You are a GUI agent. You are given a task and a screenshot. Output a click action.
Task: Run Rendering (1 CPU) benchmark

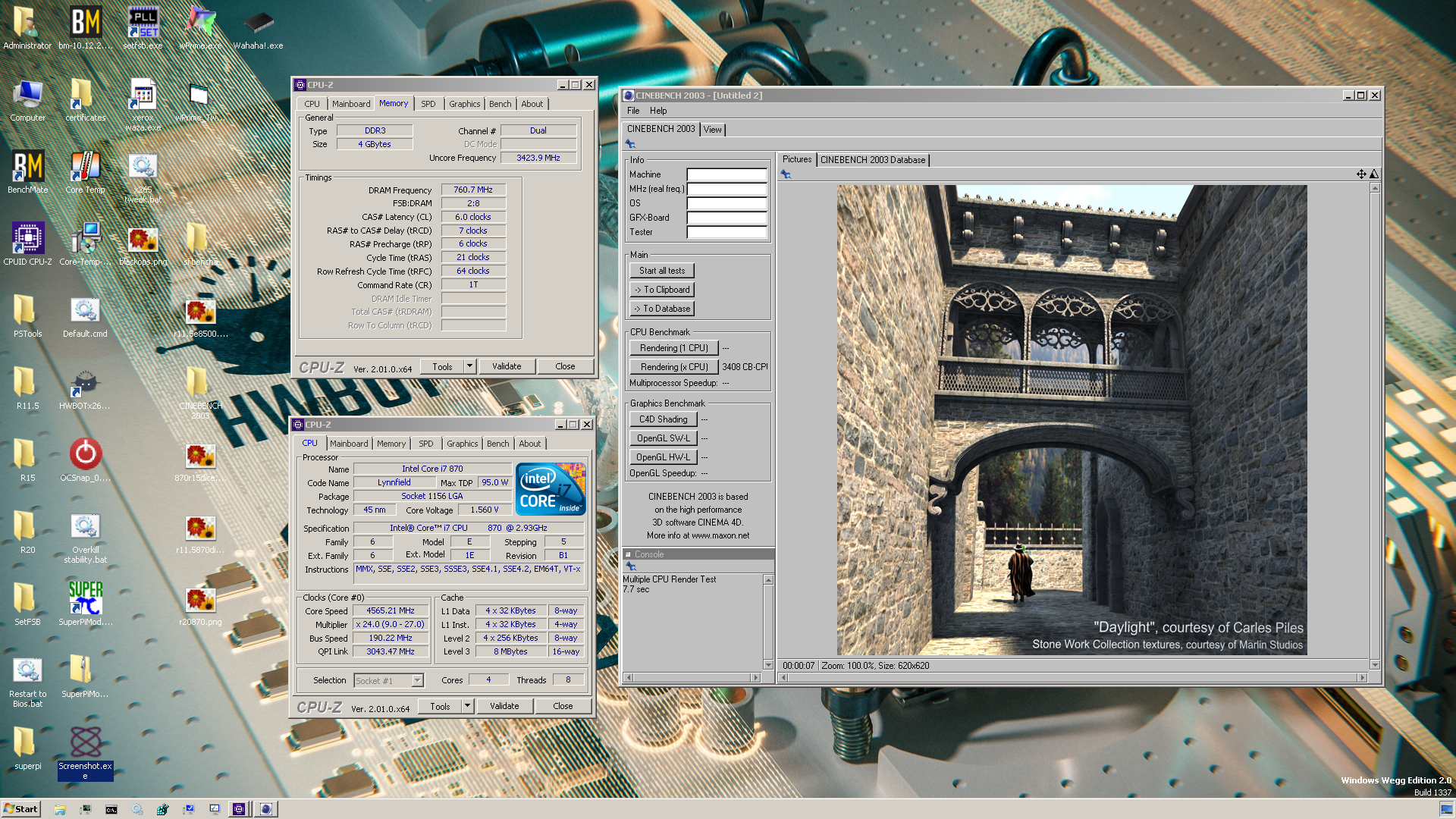[674, 348]
